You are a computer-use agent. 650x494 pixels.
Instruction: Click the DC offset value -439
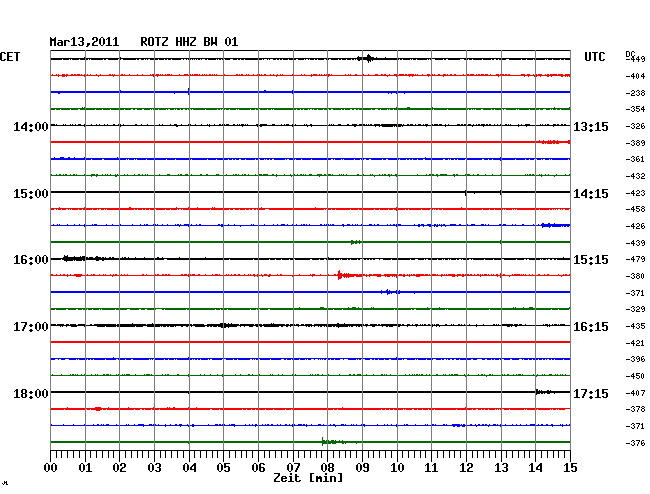pos(635,243)
